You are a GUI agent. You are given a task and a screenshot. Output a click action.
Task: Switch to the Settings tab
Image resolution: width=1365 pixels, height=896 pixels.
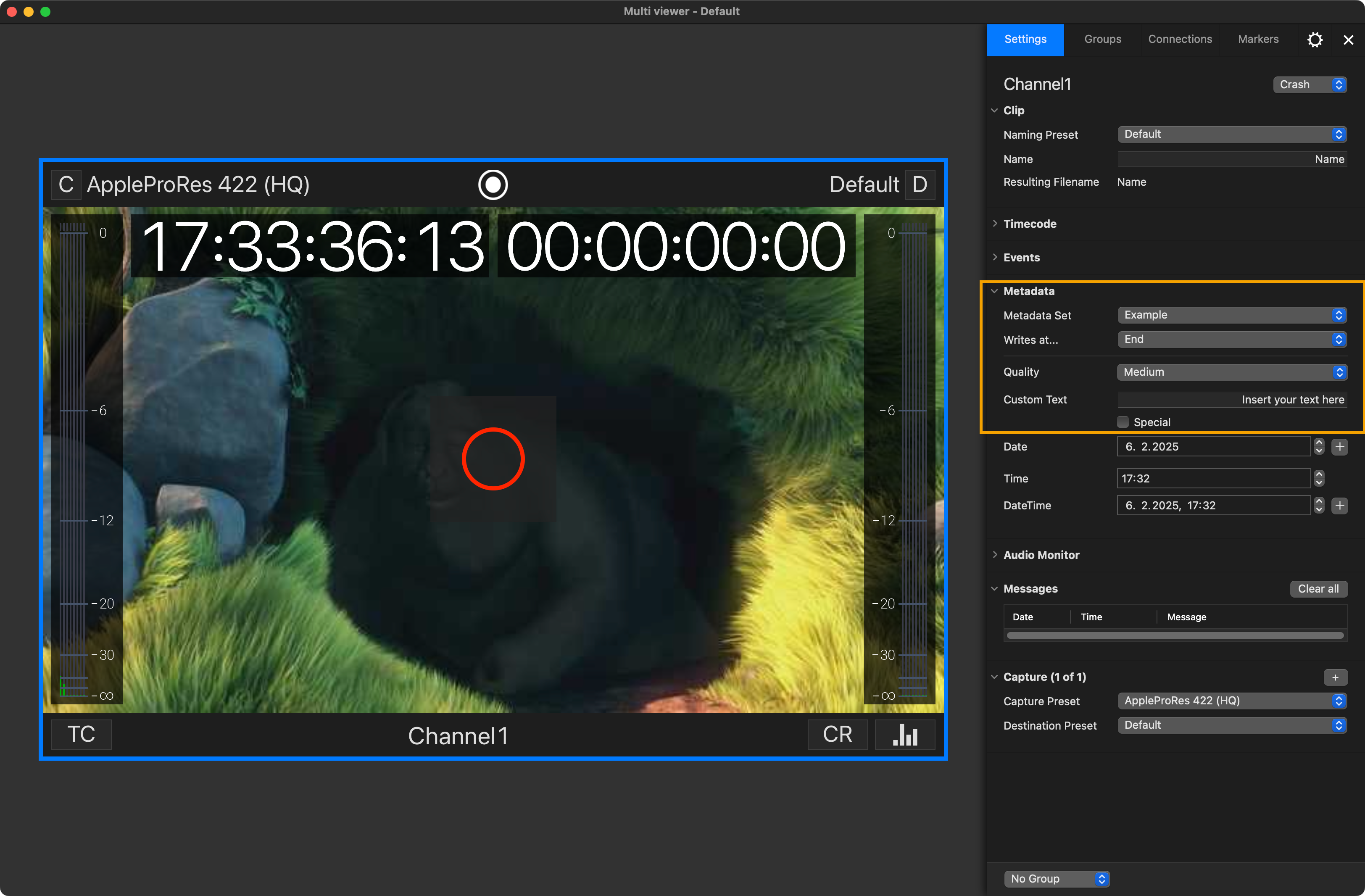click(1025, 40)
